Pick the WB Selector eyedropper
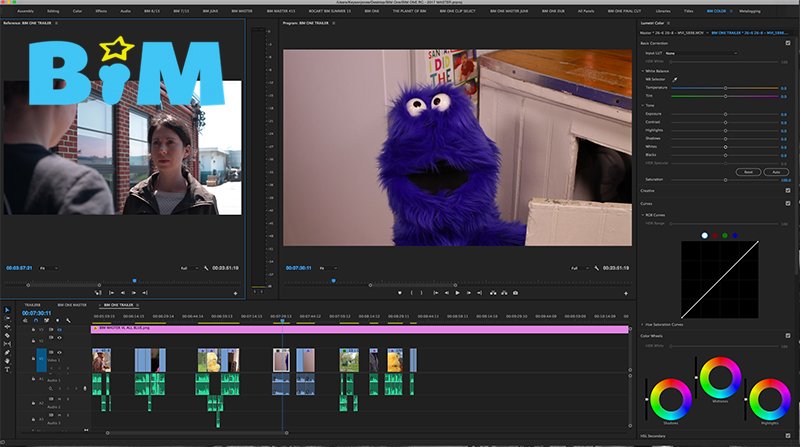This screenshot has width=800, height=447. point(674,80)
